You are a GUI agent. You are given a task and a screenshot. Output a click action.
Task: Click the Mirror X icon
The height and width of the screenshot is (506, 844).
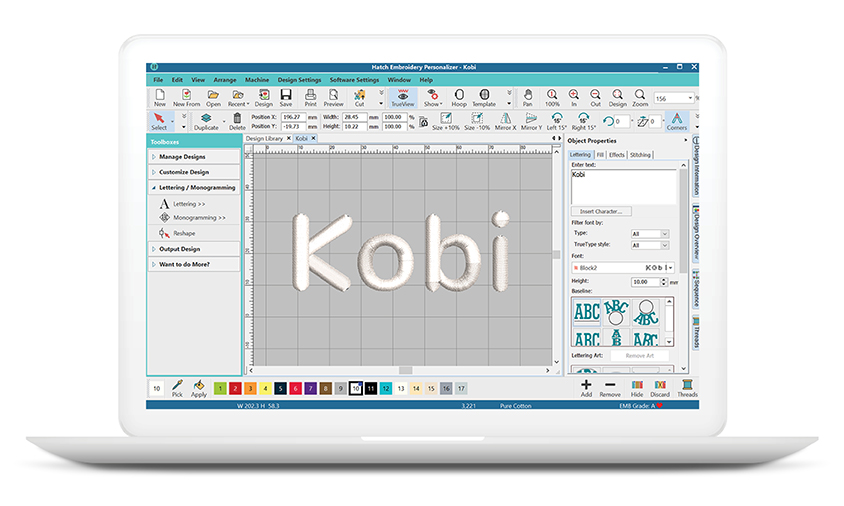pyautogui.click(x=505, y=121)
